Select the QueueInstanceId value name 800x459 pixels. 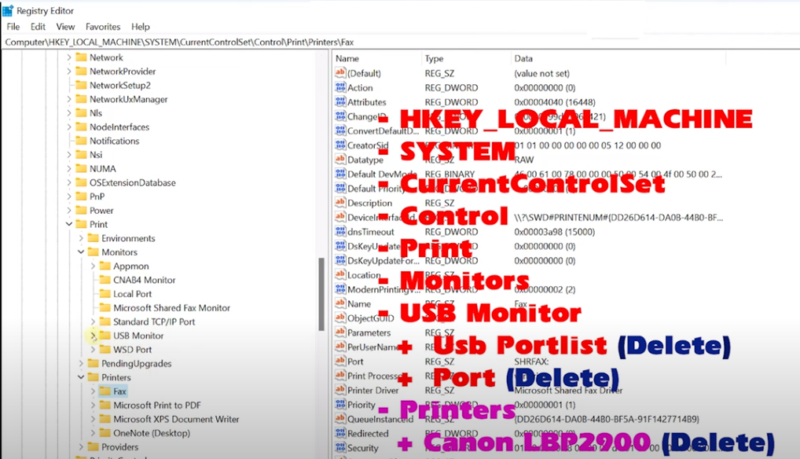coord(380,419)
